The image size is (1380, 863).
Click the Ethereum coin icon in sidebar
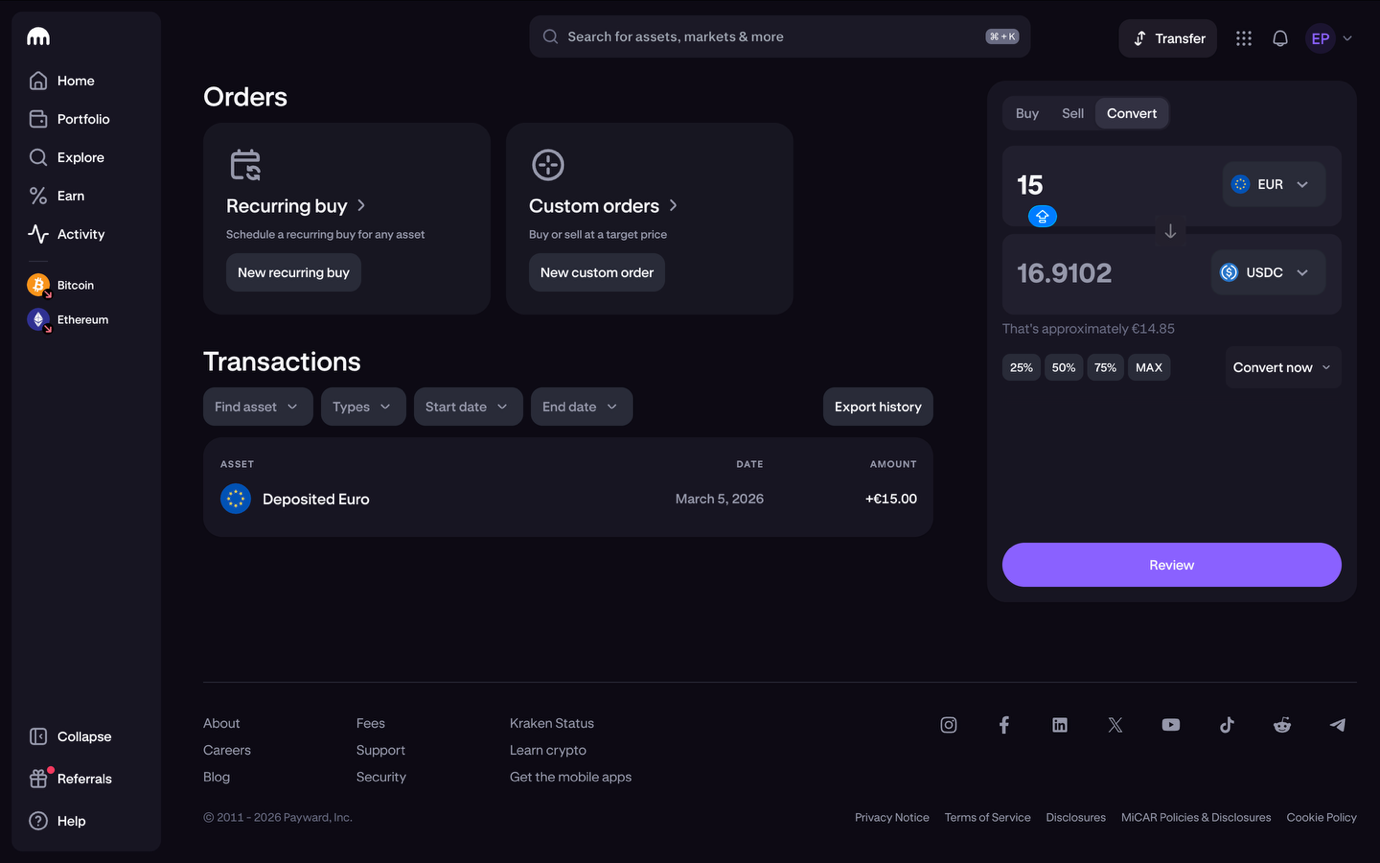[x=38, y=320]
